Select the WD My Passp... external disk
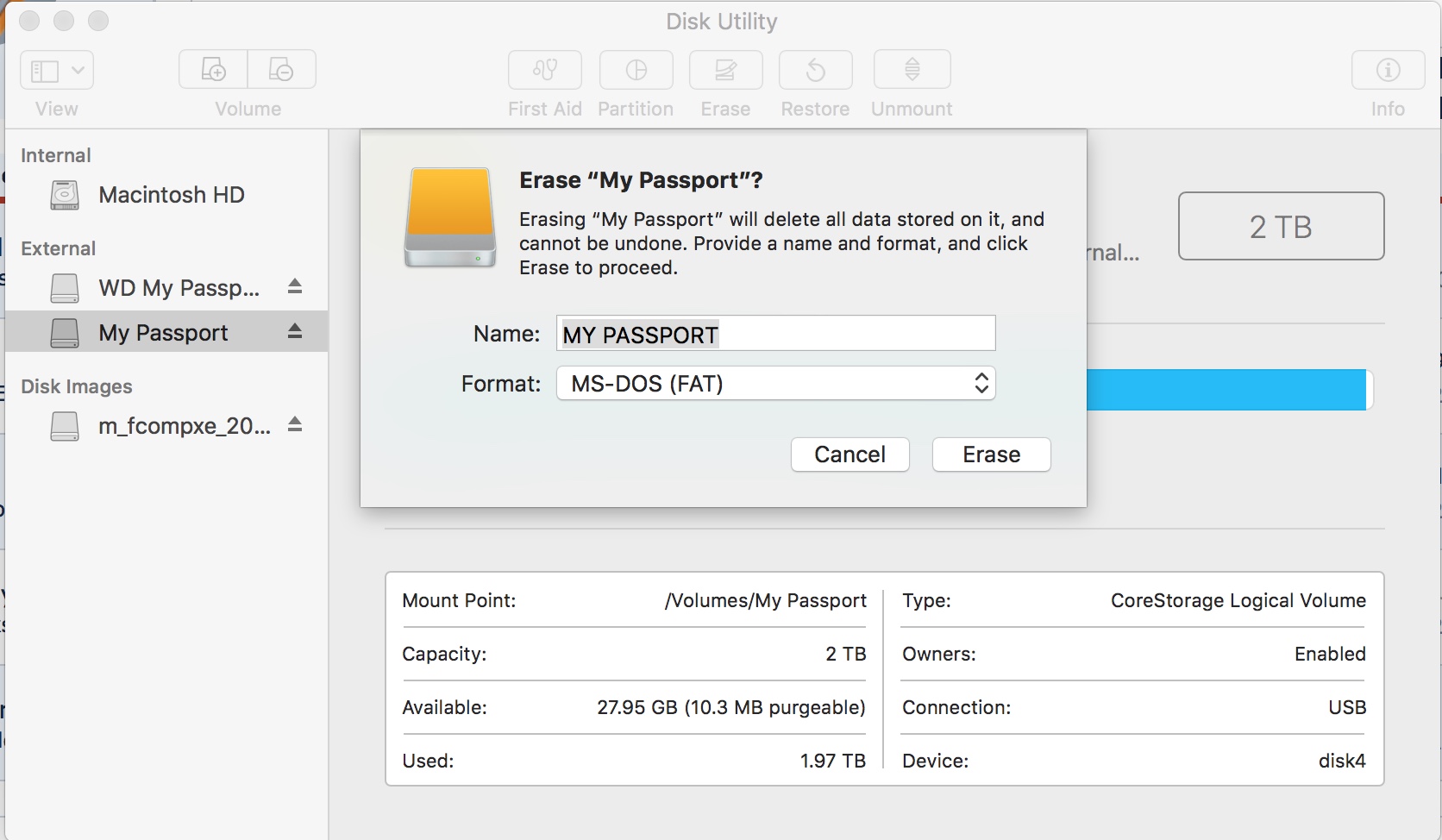The image size is (1442, 840). pyautogui.click(x=166, y=287)
